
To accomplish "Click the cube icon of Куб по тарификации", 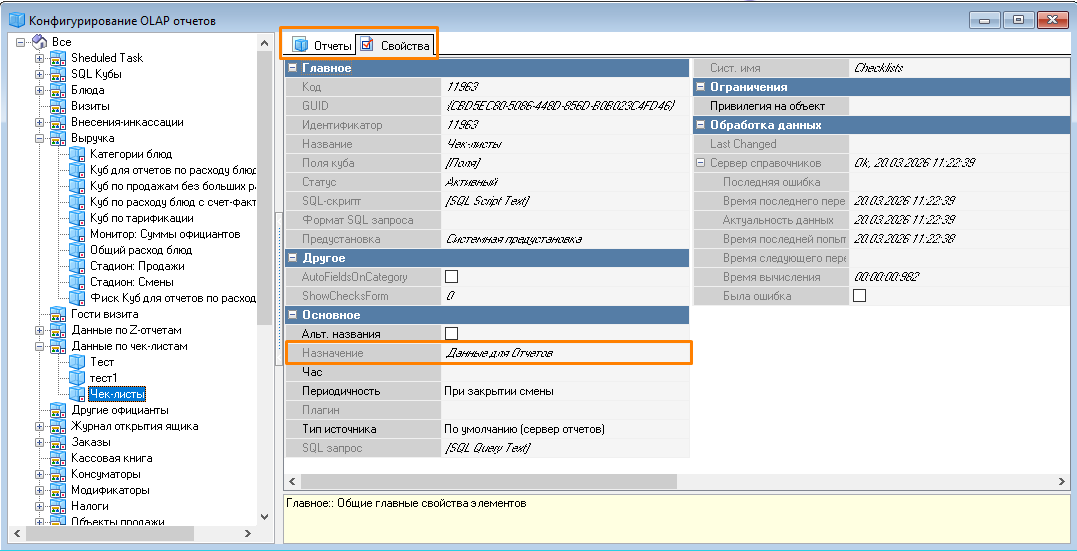I will pyautogui.click(x=78, y=218).
